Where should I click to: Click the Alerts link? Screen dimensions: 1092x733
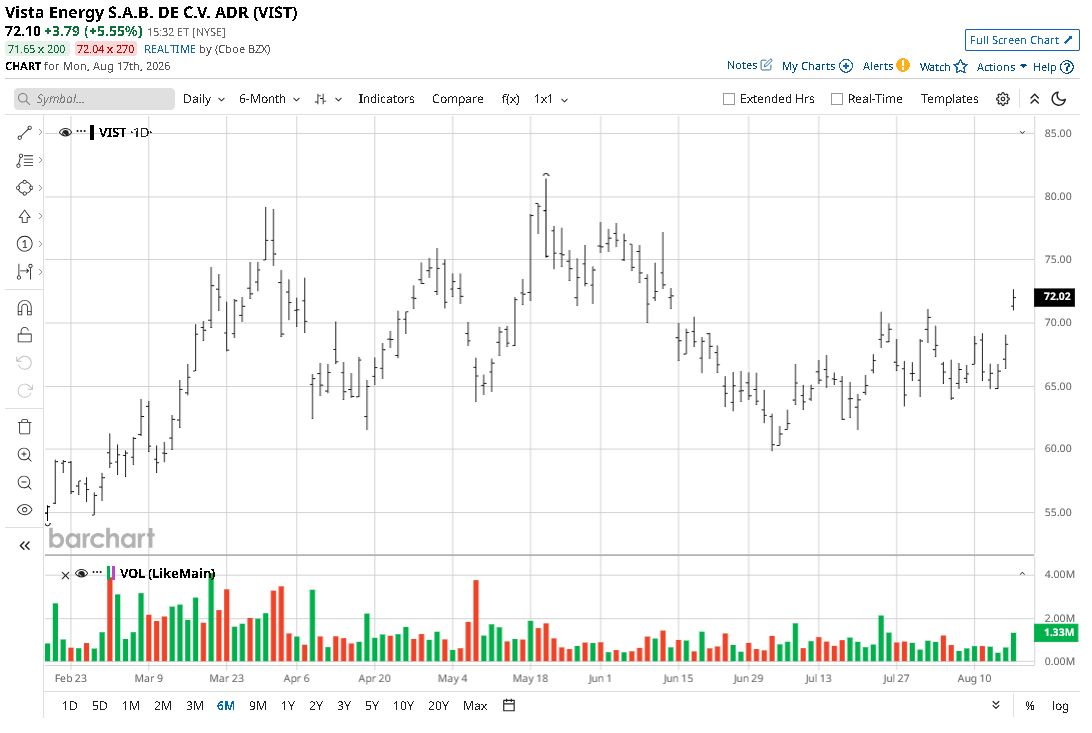(x=878, y=66)
